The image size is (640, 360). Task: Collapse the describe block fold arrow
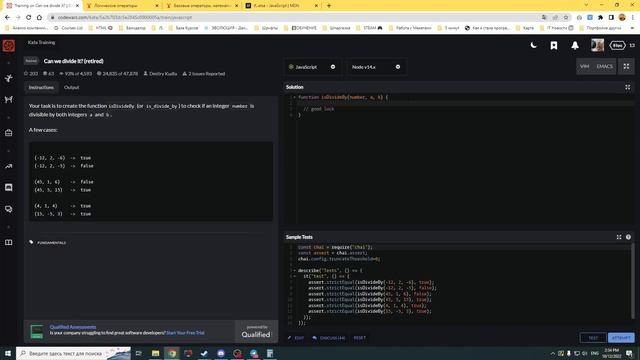tap(295, 270)
